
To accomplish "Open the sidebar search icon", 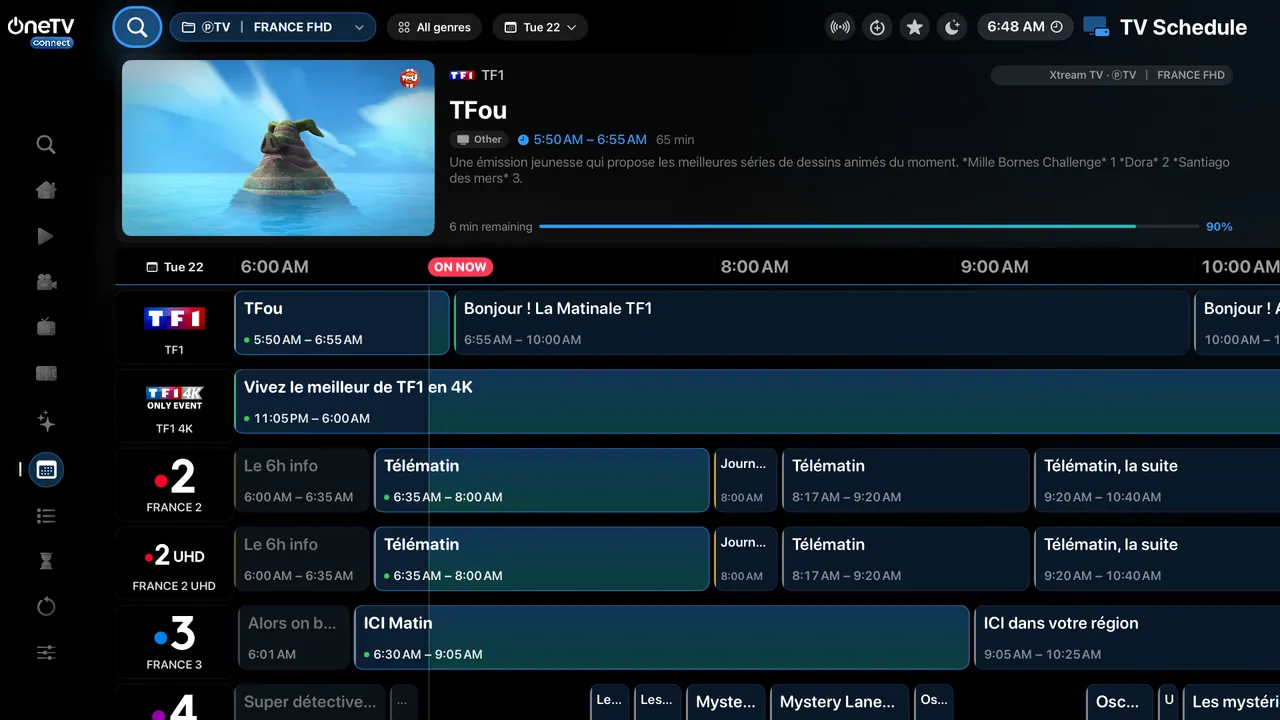I will click(x=46, y=145).
